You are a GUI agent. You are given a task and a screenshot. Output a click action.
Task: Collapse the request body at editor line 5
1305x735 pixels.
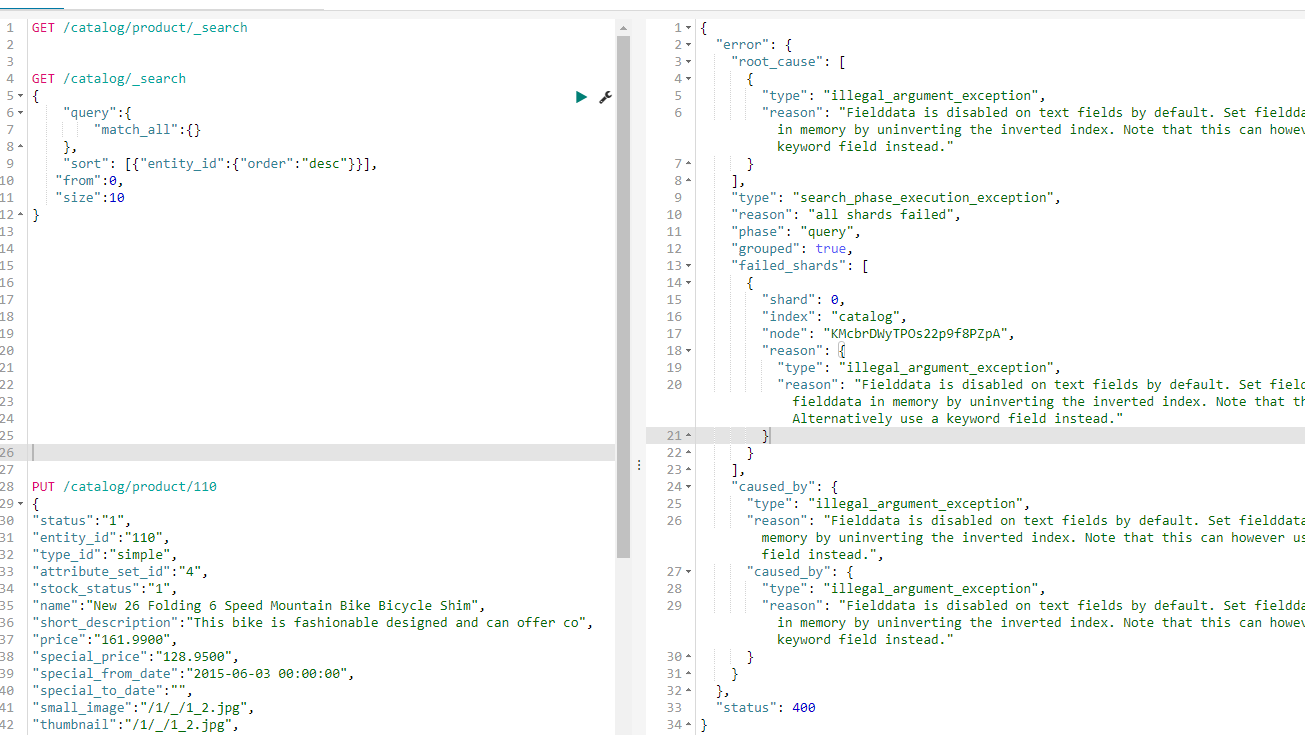click(x=21, y=96)
